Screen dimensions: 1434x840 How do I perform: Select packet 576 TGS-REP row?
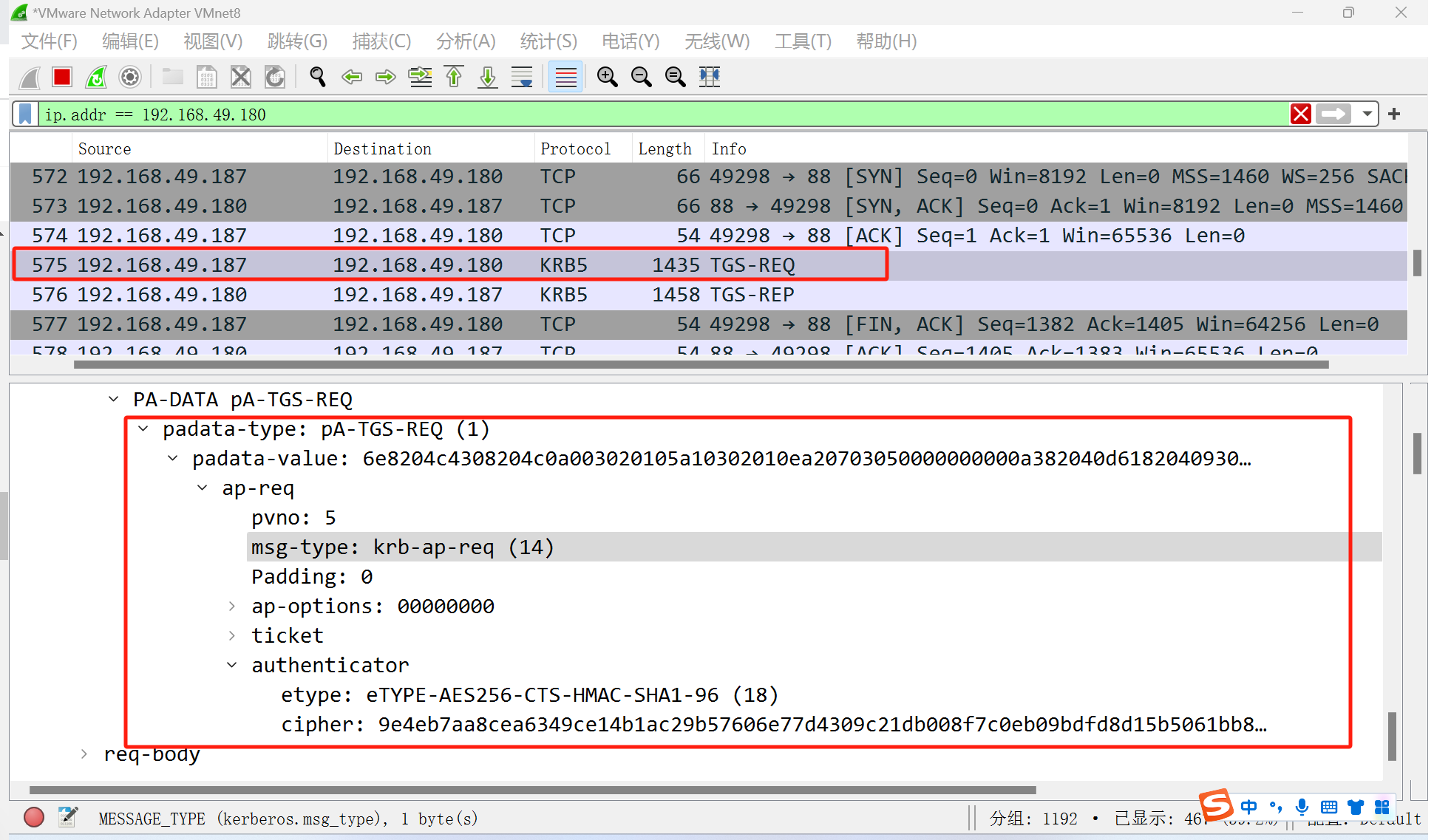[x=444, y=295]
